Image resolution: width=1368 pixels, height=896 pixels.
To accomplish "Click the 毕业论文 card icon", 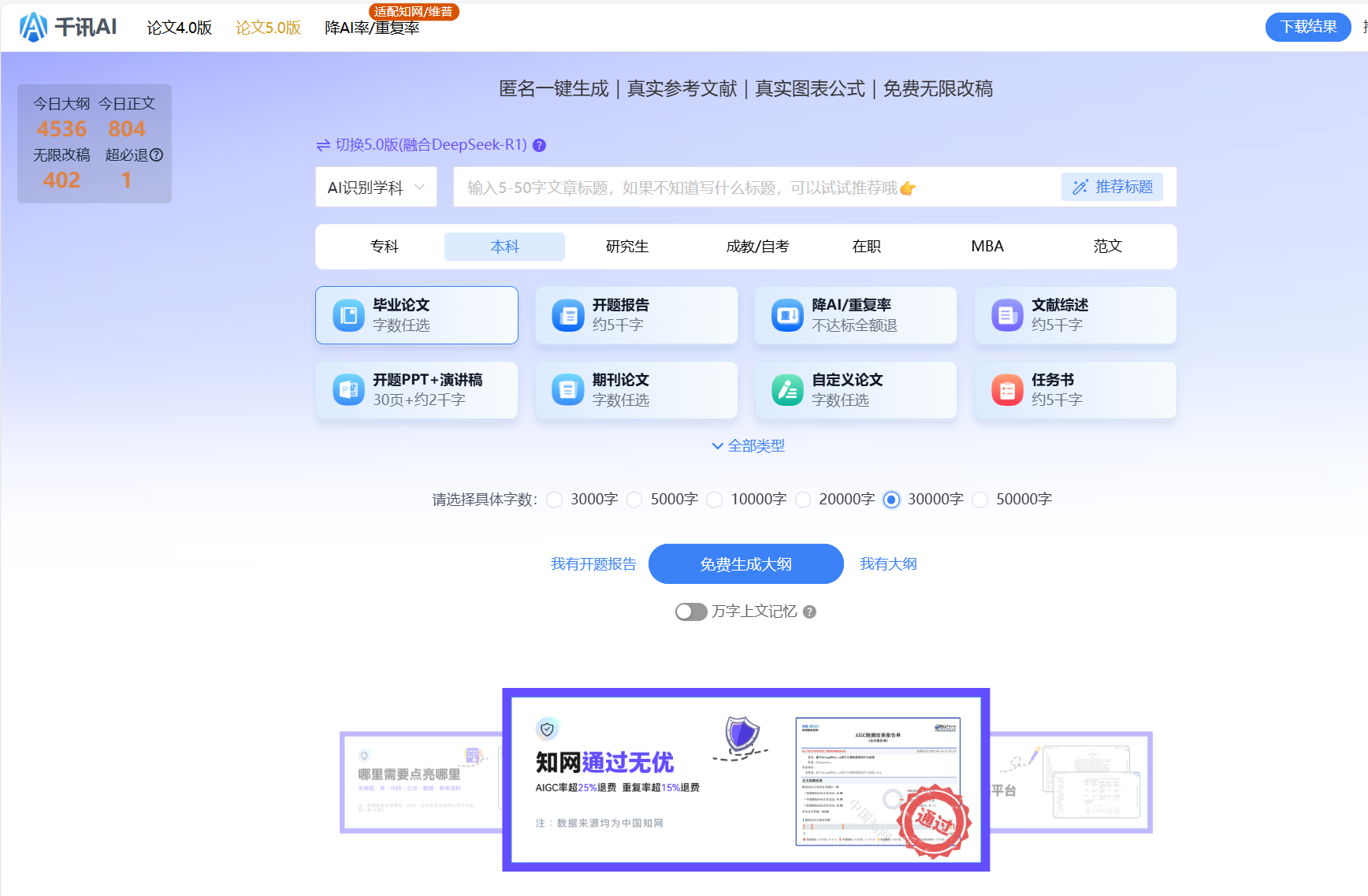I will (348, 315).
